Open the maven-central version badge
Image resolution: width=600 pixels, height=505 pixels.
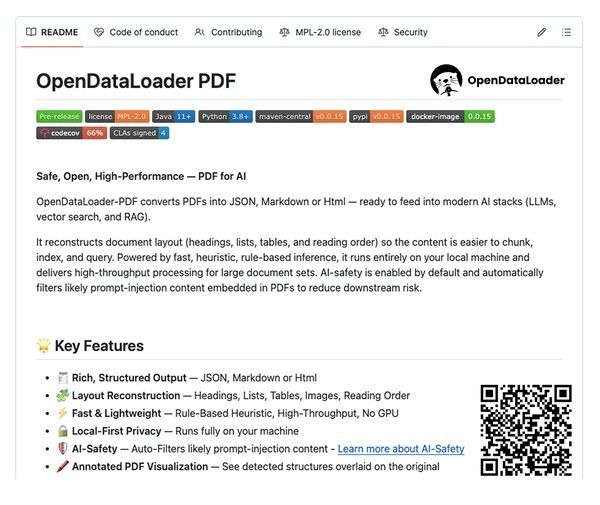pyautogui.click(x=301, y=116)
